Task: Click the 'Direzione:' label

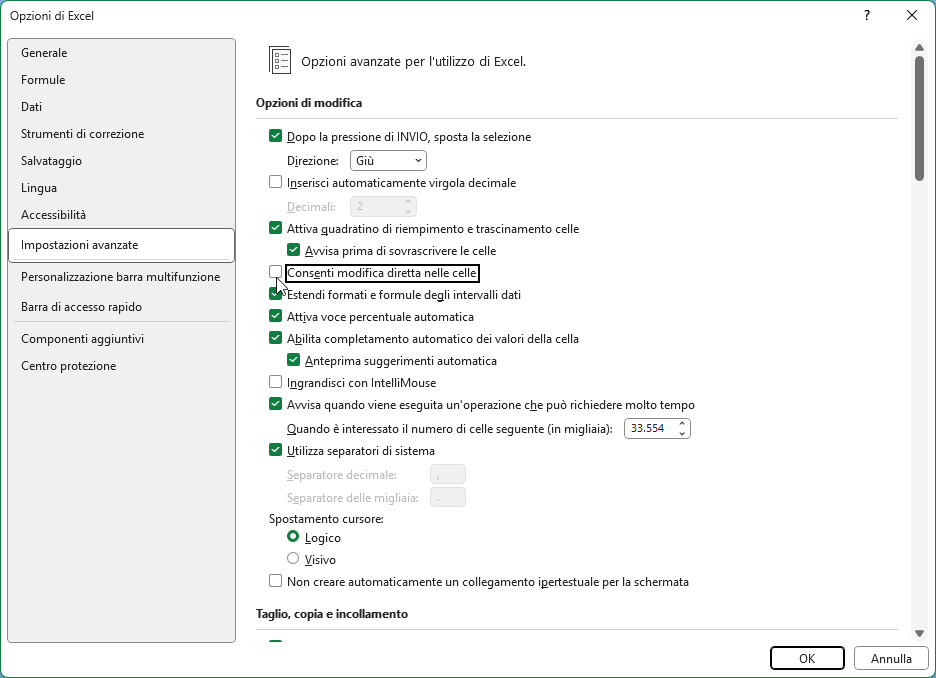Action: (x=313, y=161)
